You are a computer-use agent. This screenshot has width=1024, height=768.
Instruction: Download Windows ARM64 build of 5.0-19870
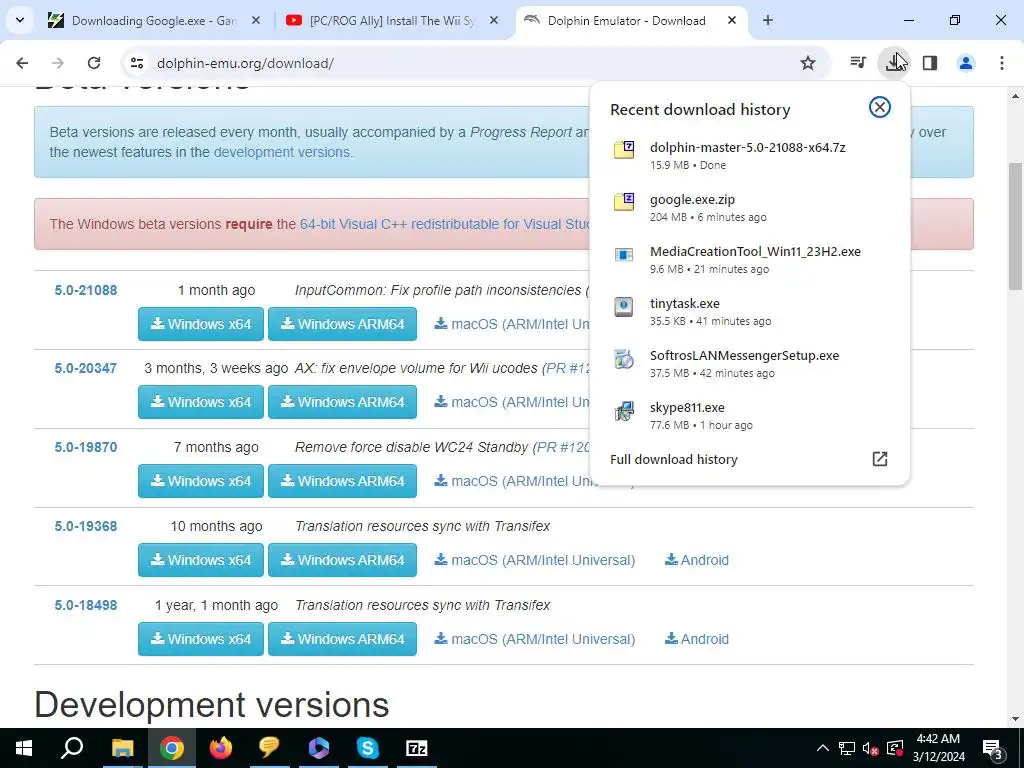(342, 481)
